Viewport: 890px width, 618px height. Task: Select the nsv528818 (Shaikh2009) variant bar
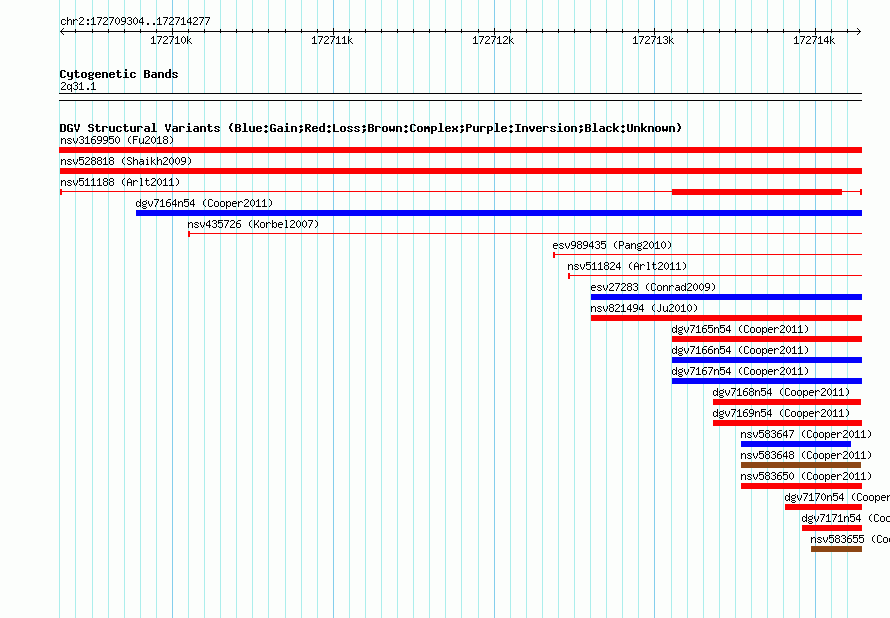460,171
